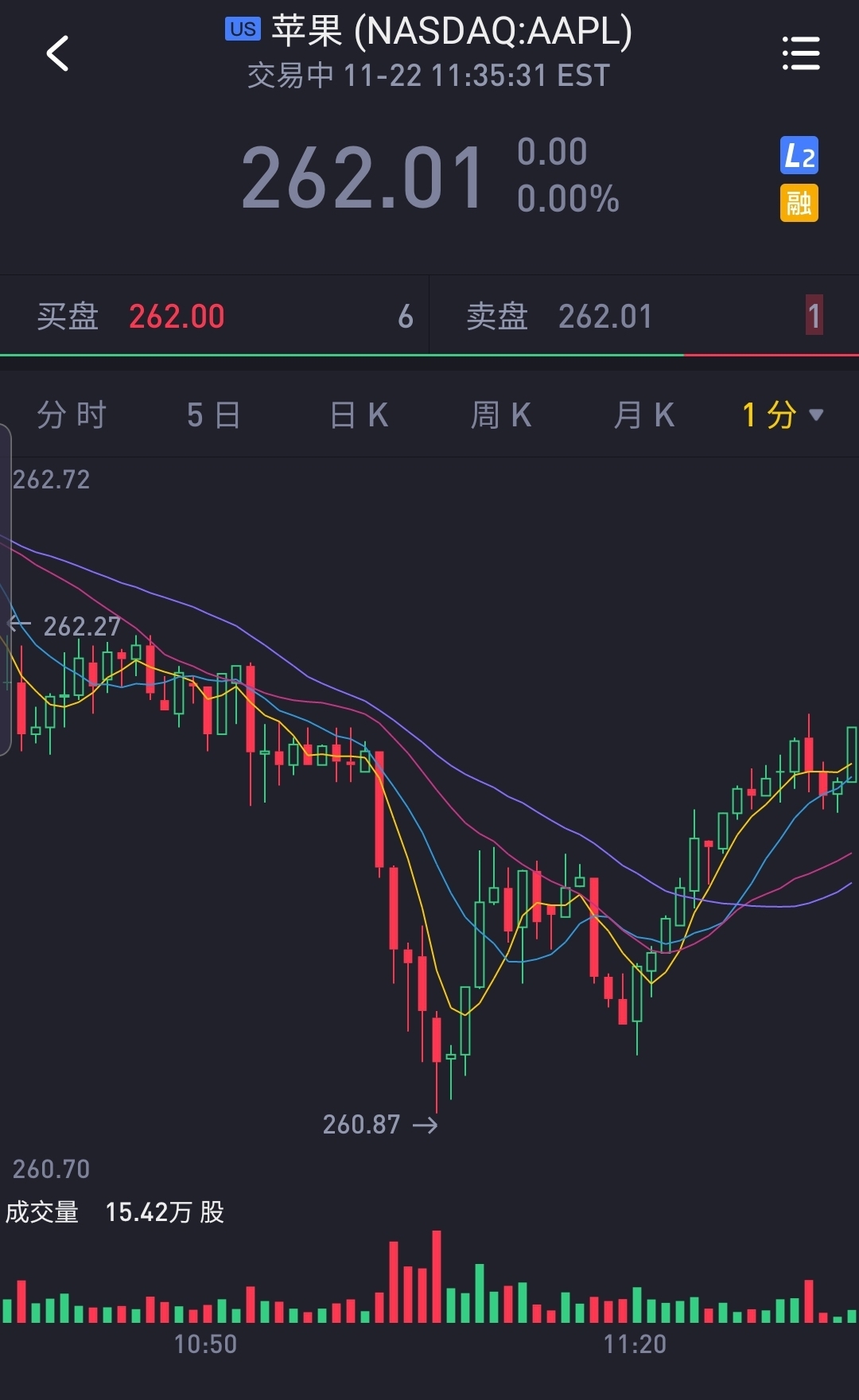Tap the 卖盘 ask price 262.01
859x1400 pixels.
click(605, 317)
